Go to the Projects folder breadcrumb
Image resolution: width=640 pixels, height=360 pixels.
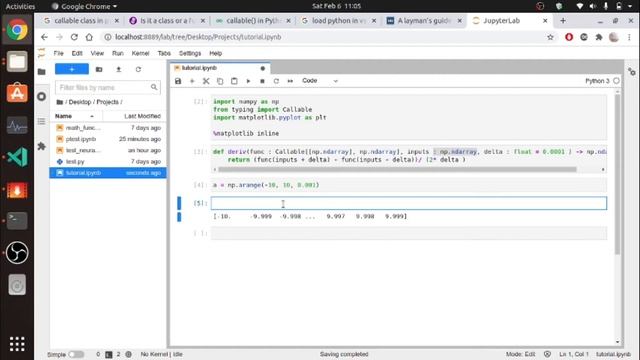click(107, 102)
